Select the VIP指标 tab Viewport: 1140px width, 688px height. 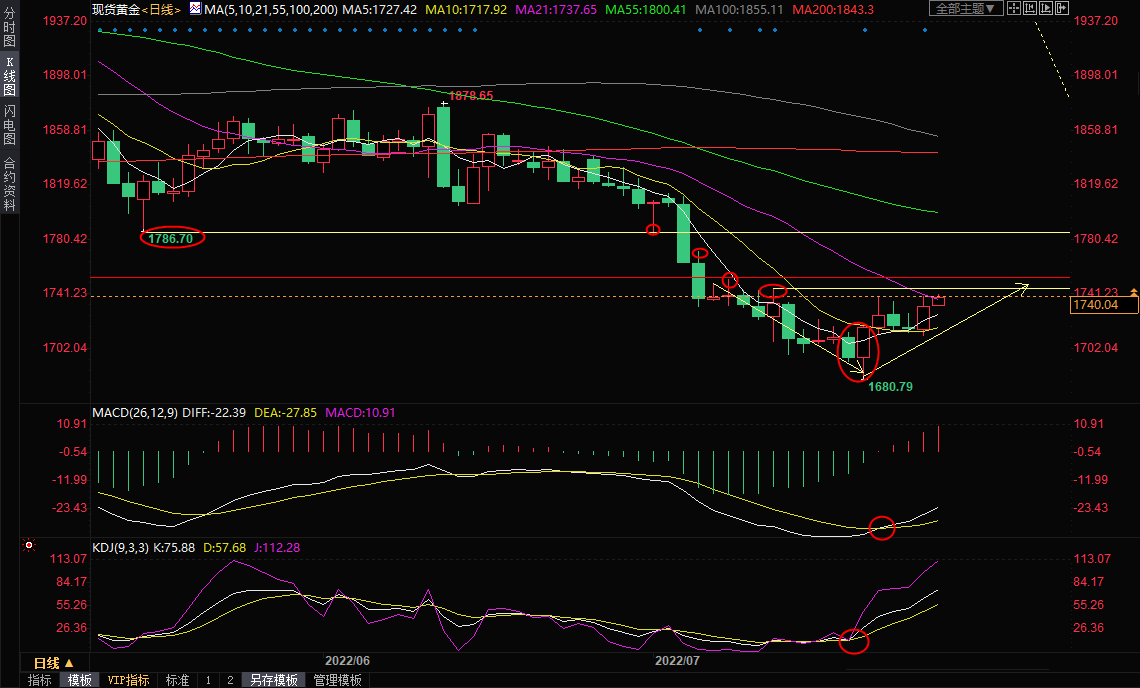[129, 680]
